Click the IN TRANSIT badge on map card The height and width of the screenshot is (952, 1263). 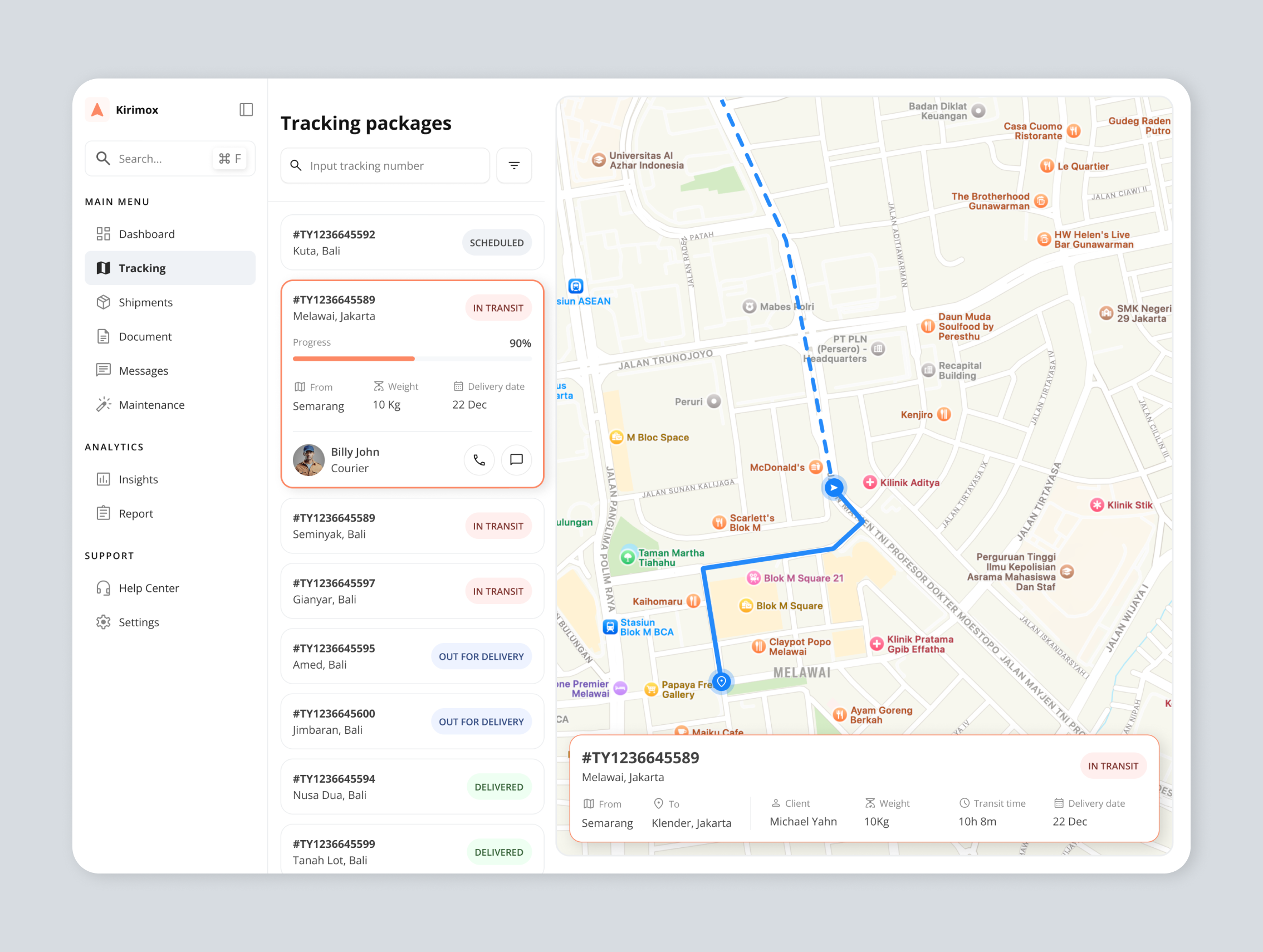point(1112,765)
